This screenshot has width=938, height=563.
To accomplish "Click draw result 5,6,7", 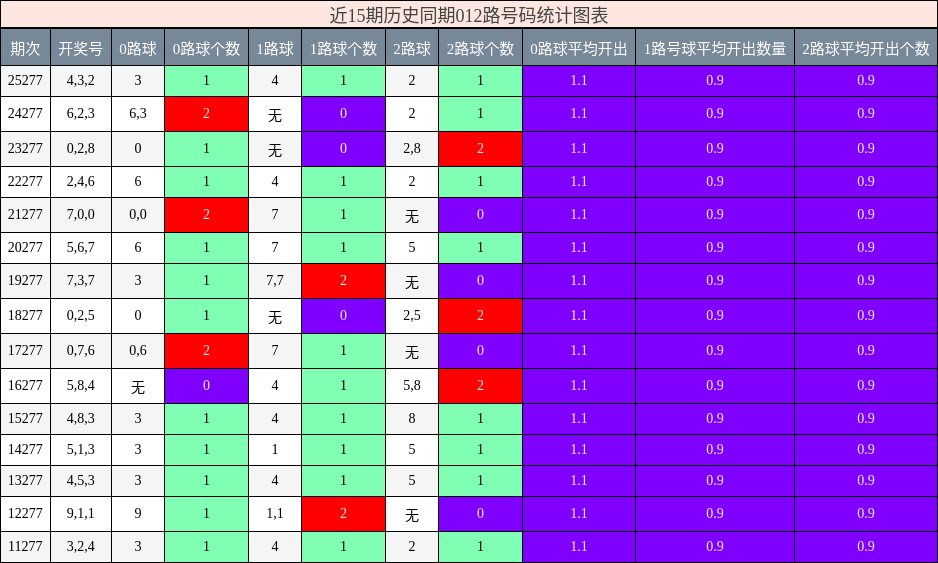I will [x=81, y=248].
